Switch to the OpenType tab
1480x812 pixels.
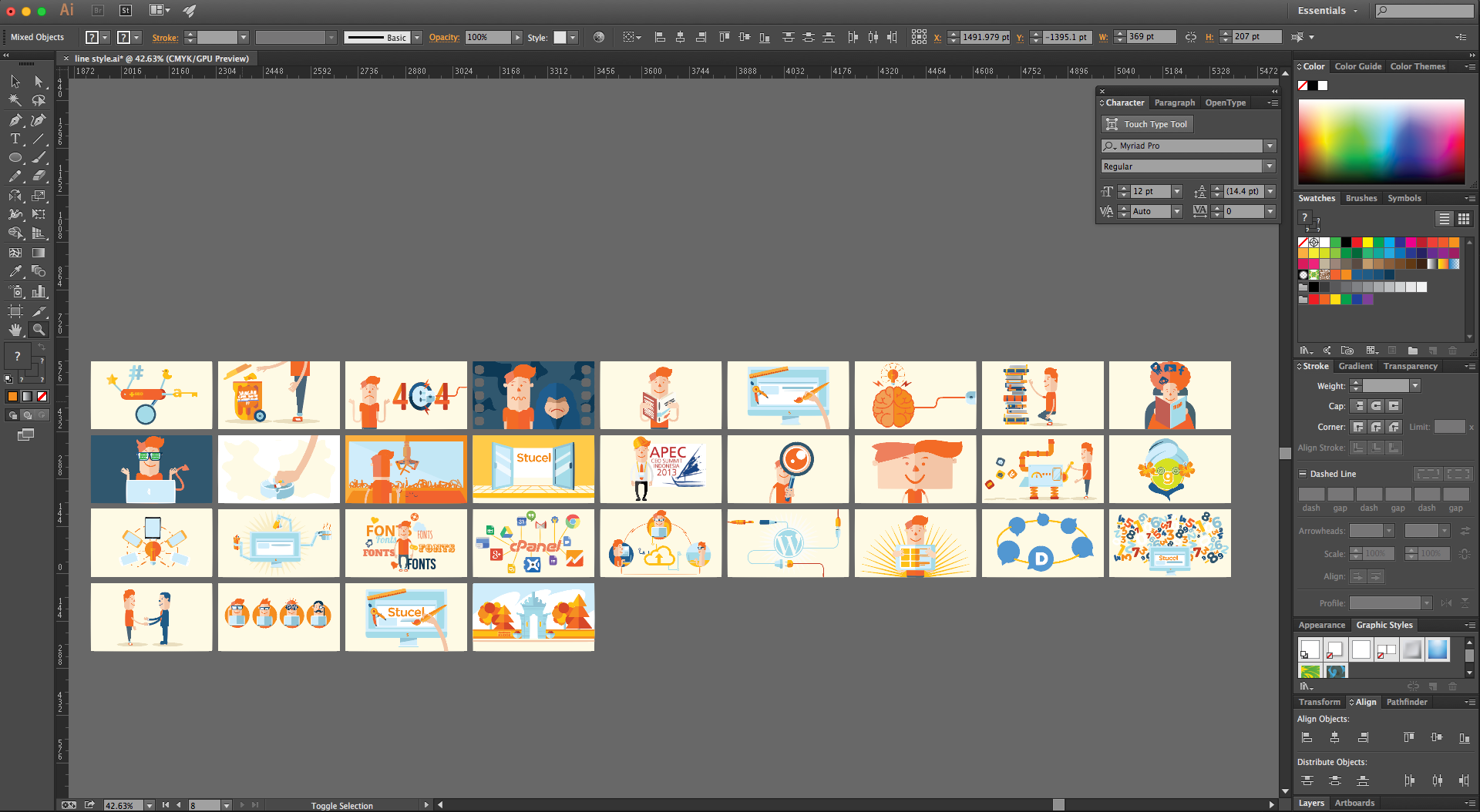coord(1225,102)
